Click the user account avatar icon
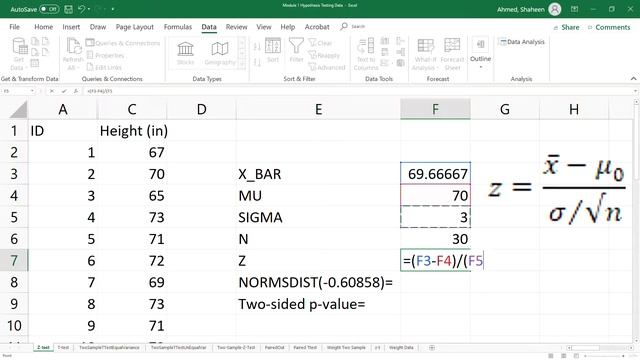The height and width of the screenshot is (360, 640). tap(555, 9)
